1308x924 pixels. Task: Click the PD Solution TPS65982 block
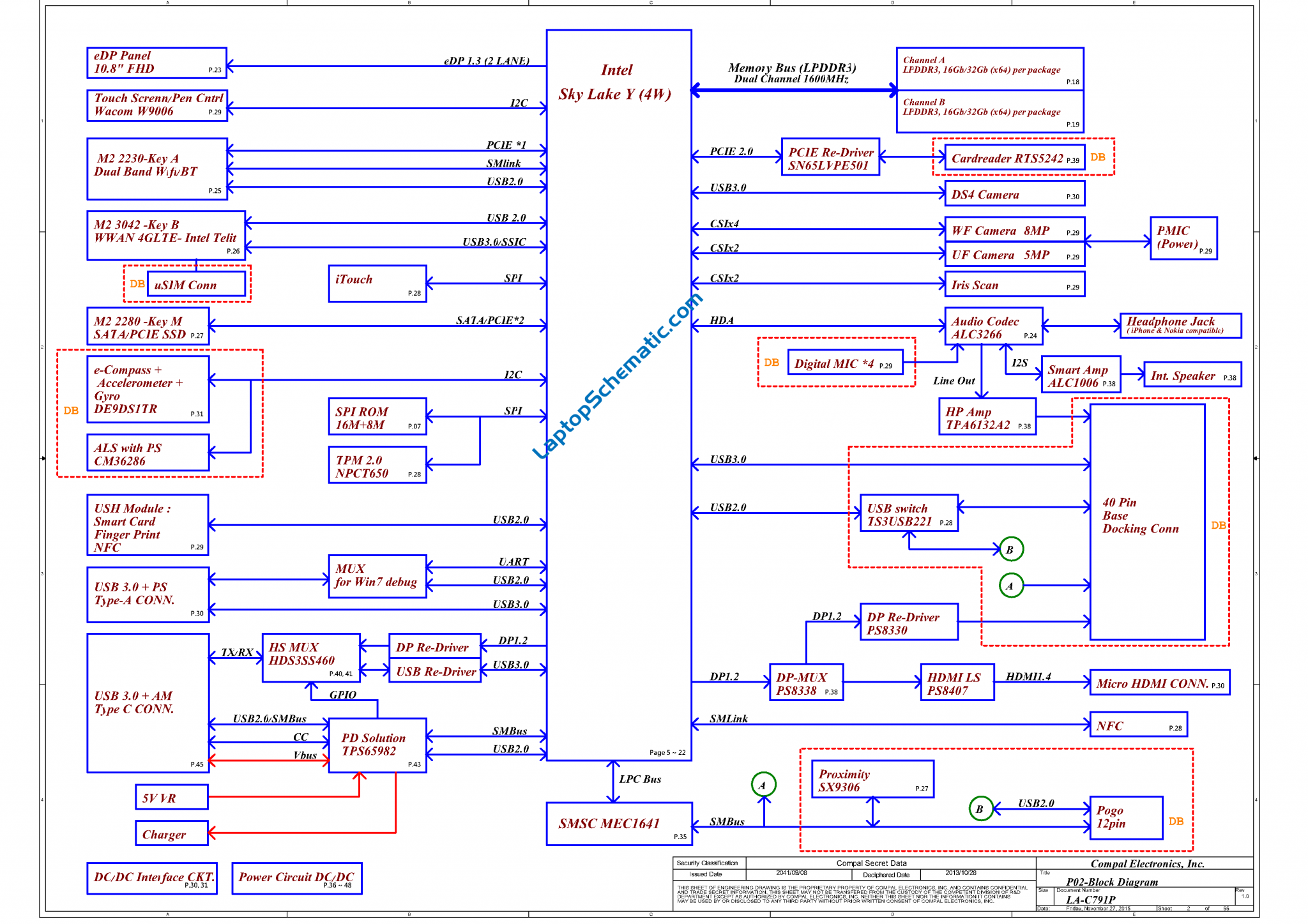[x=377, y=745]
